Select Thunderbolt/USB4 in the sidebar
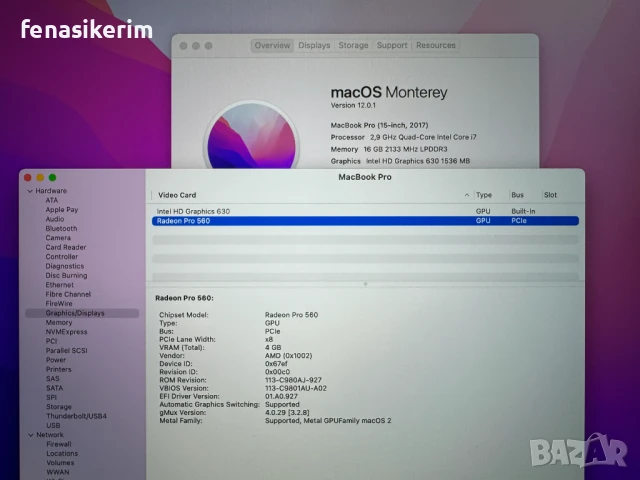Screen dimensions: 640x480 tap(76, 416)
